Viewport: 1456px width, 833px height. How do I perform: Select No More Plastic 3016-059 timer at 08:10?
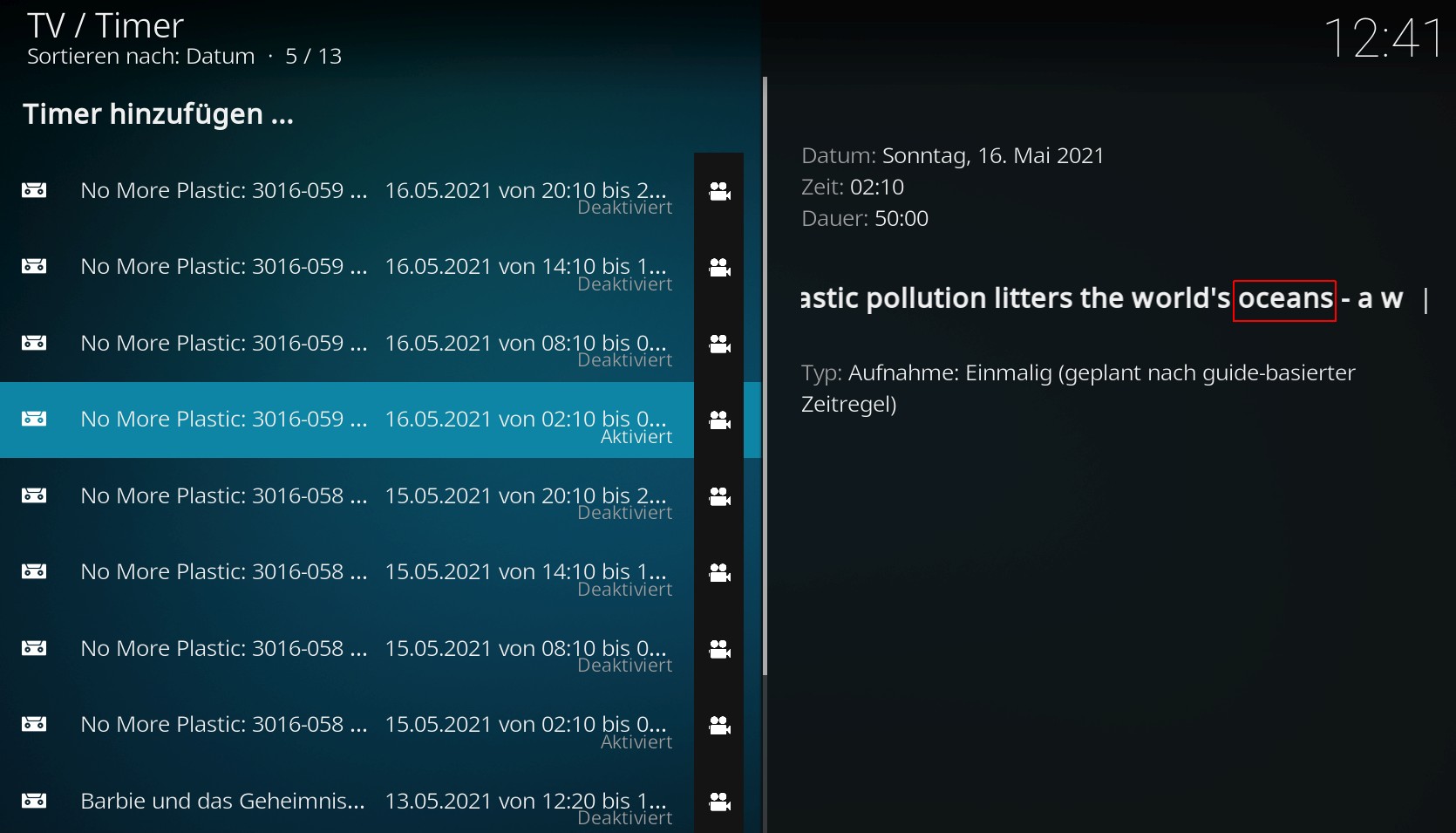click(347, 344)
